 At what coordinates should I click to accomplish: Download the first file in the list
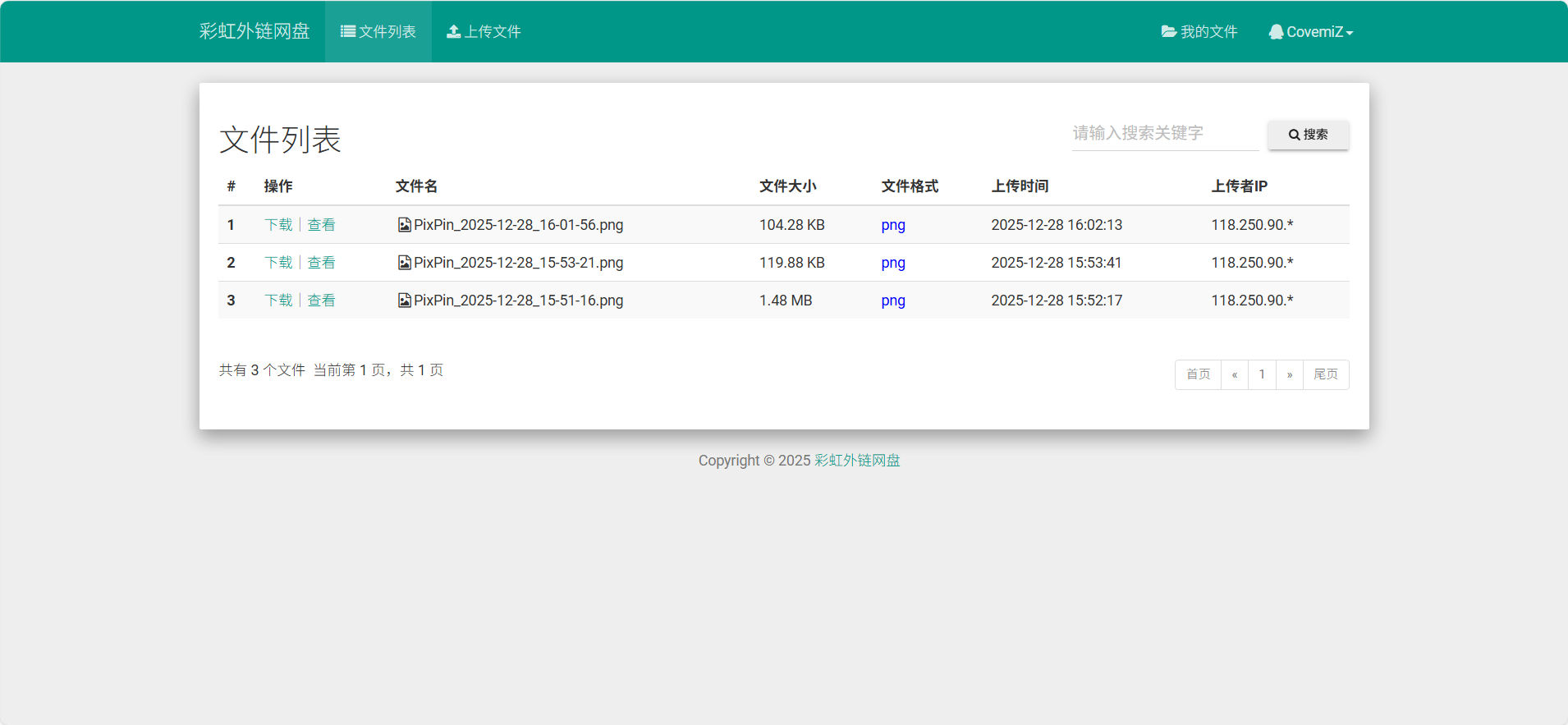pos(278,225)
